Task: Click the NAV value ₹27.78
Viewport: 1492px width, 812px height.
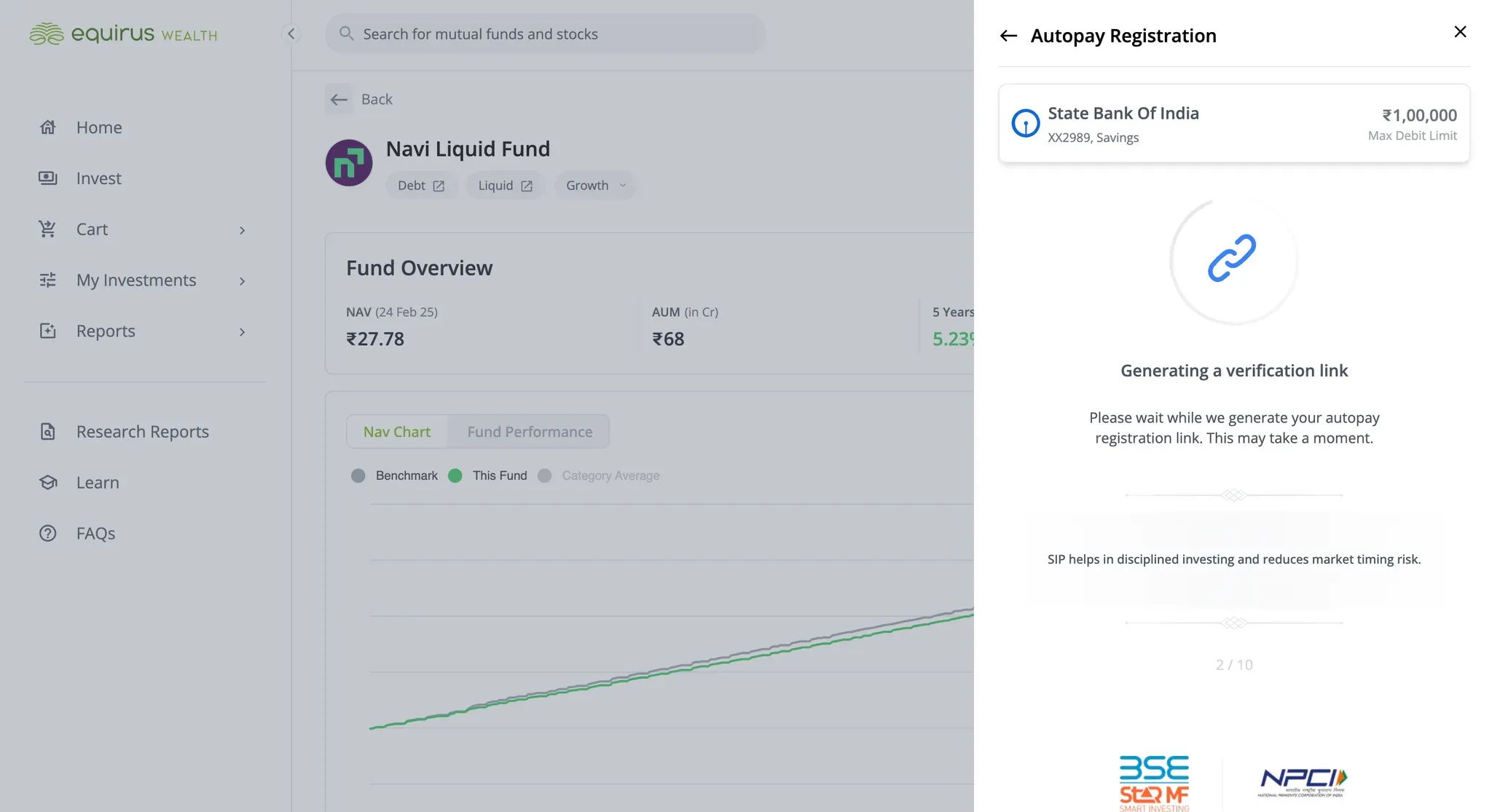Action: [x=375, y=339]
